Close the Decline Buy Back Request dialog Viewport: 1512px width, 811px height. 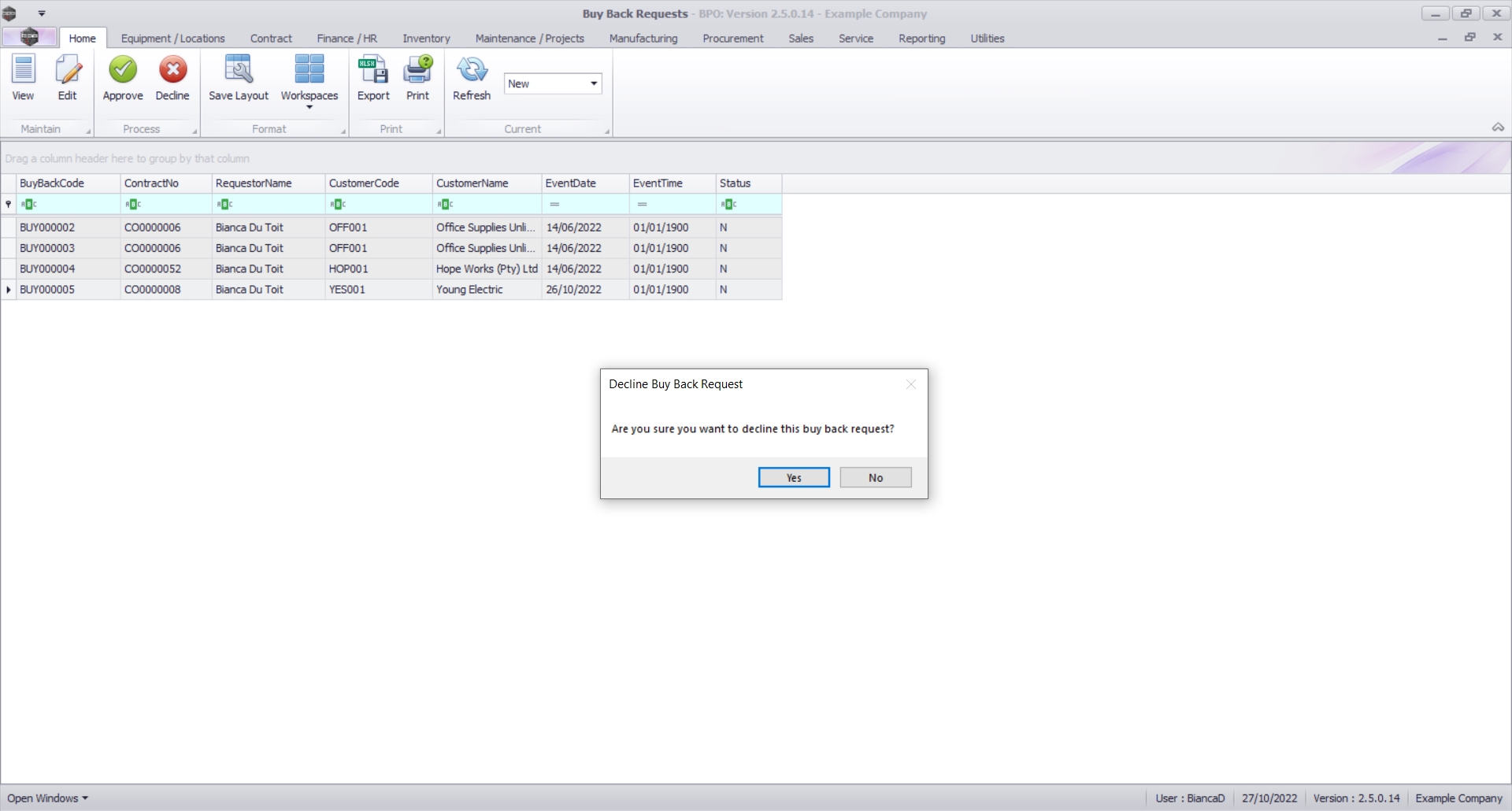pyautogui.click(x=911, y=384)
